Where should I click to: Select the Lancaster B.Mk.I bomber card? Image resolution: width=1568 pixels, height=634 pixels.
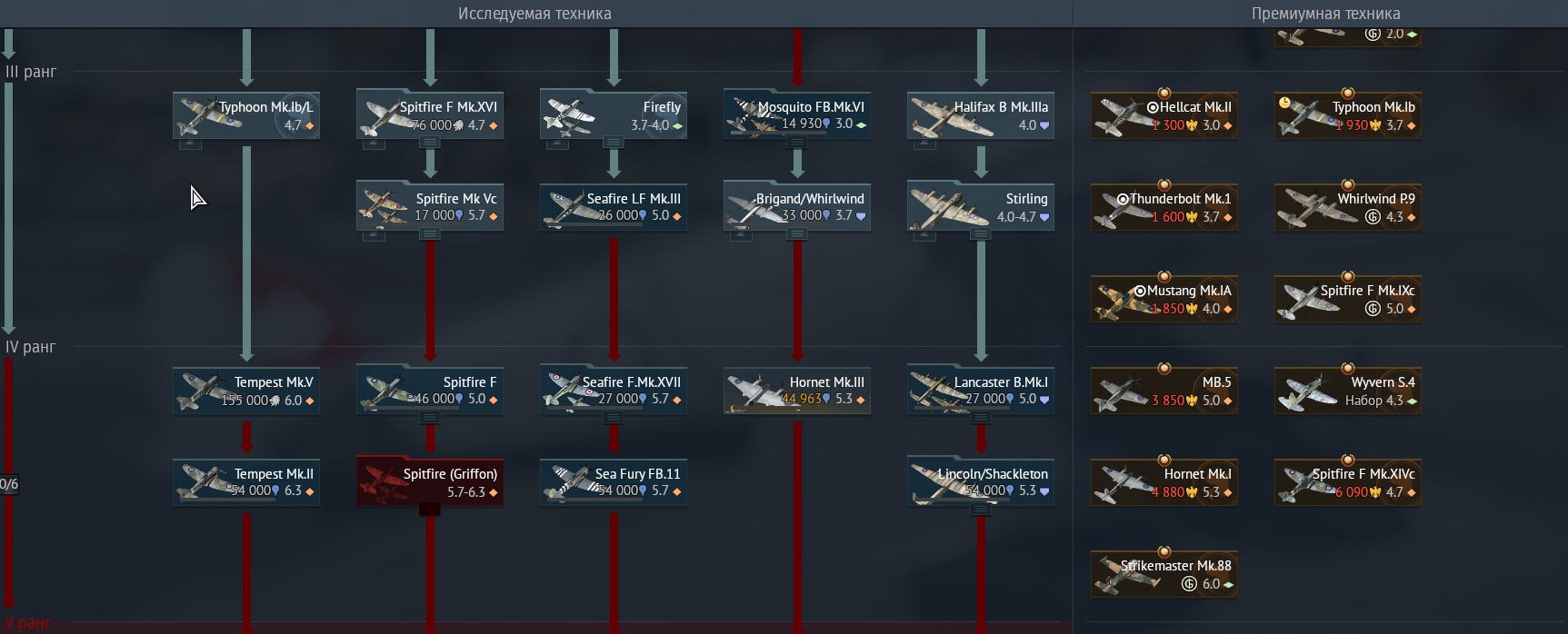(981, 391)
